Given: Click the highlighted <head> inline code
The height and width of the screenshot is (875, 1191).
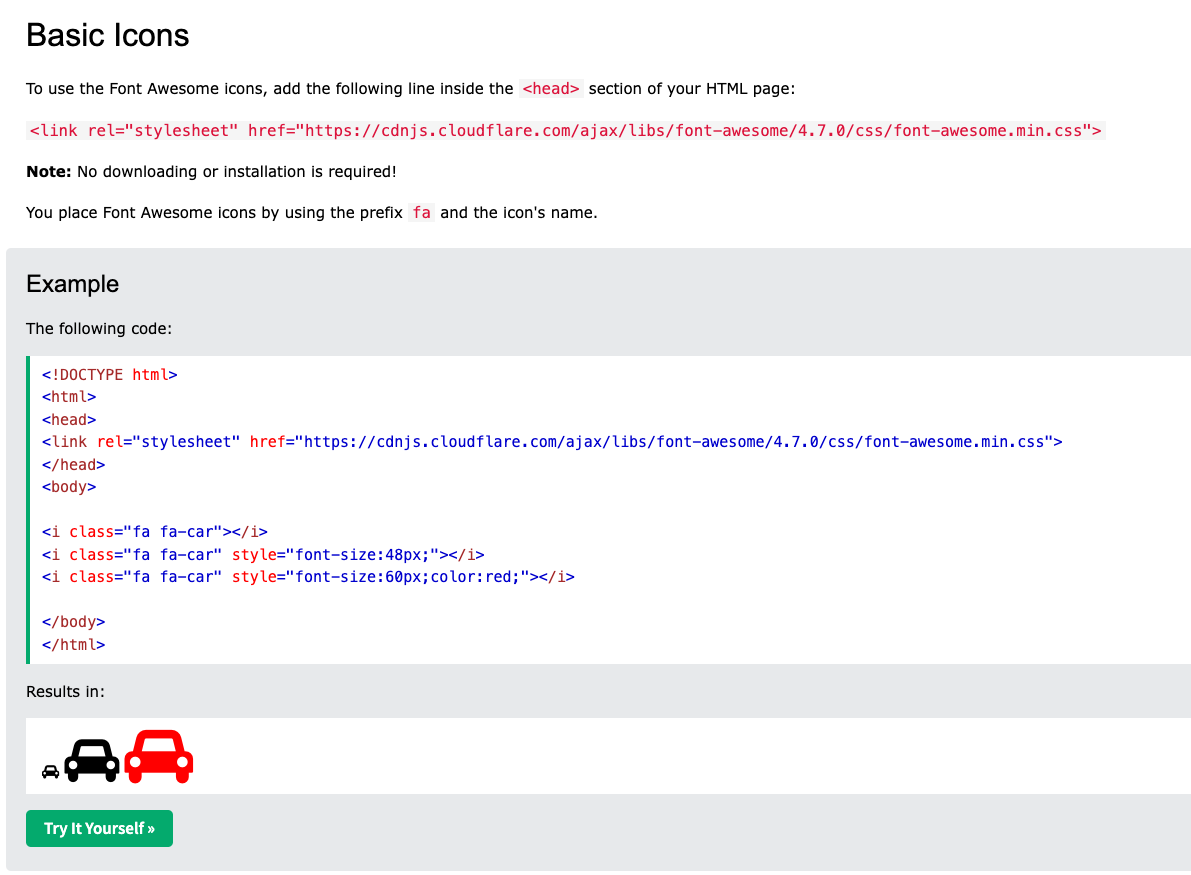Looking at the screenshot, I should pos(551,88).
